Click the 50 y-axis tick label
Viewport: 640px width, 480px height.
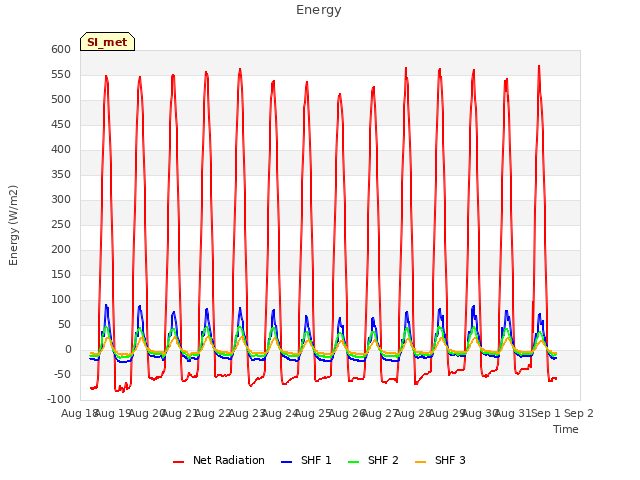click(64, 324)
